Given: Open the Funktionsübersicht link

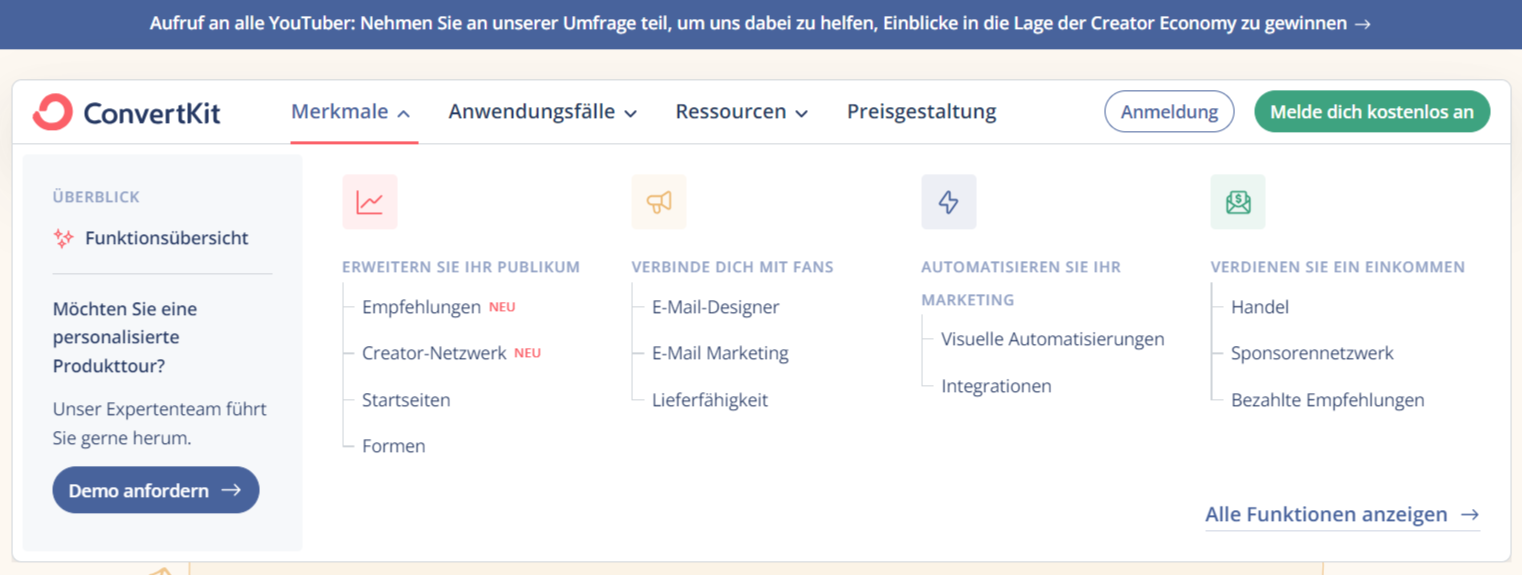Looking at the screenshot, I should point(151,238).
